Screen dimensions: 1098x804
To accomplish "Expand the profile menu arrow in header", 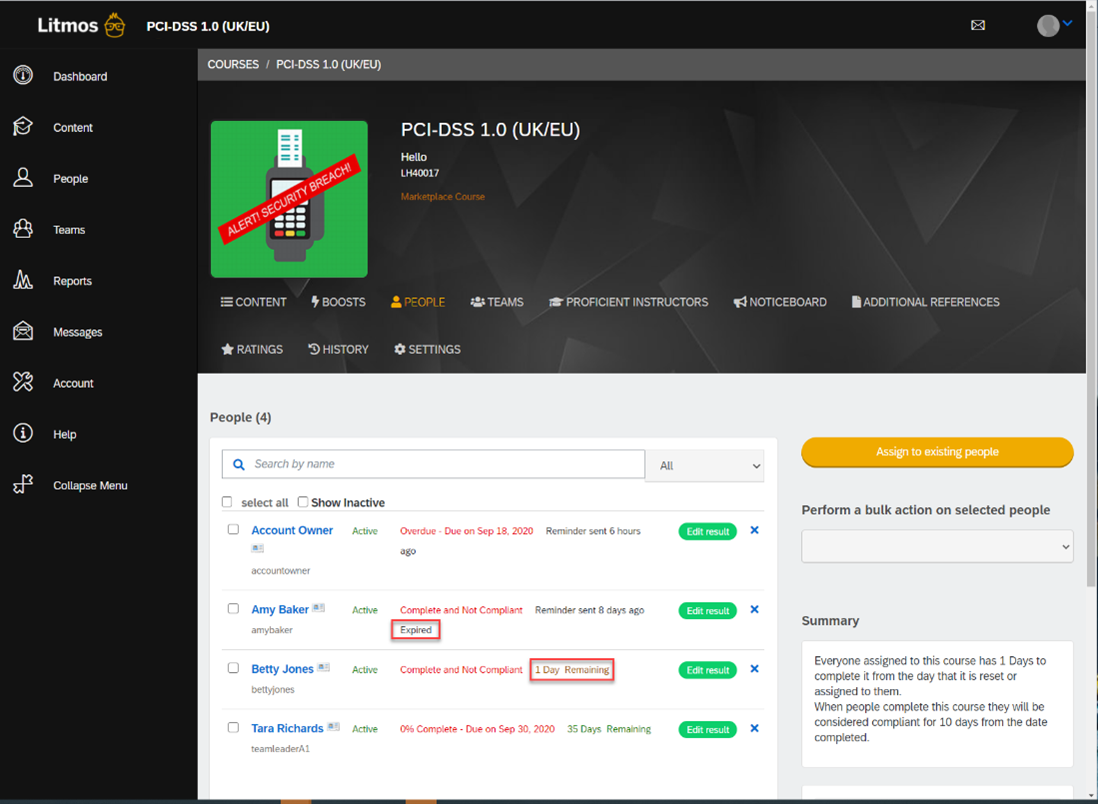I will click(1067, 23).
